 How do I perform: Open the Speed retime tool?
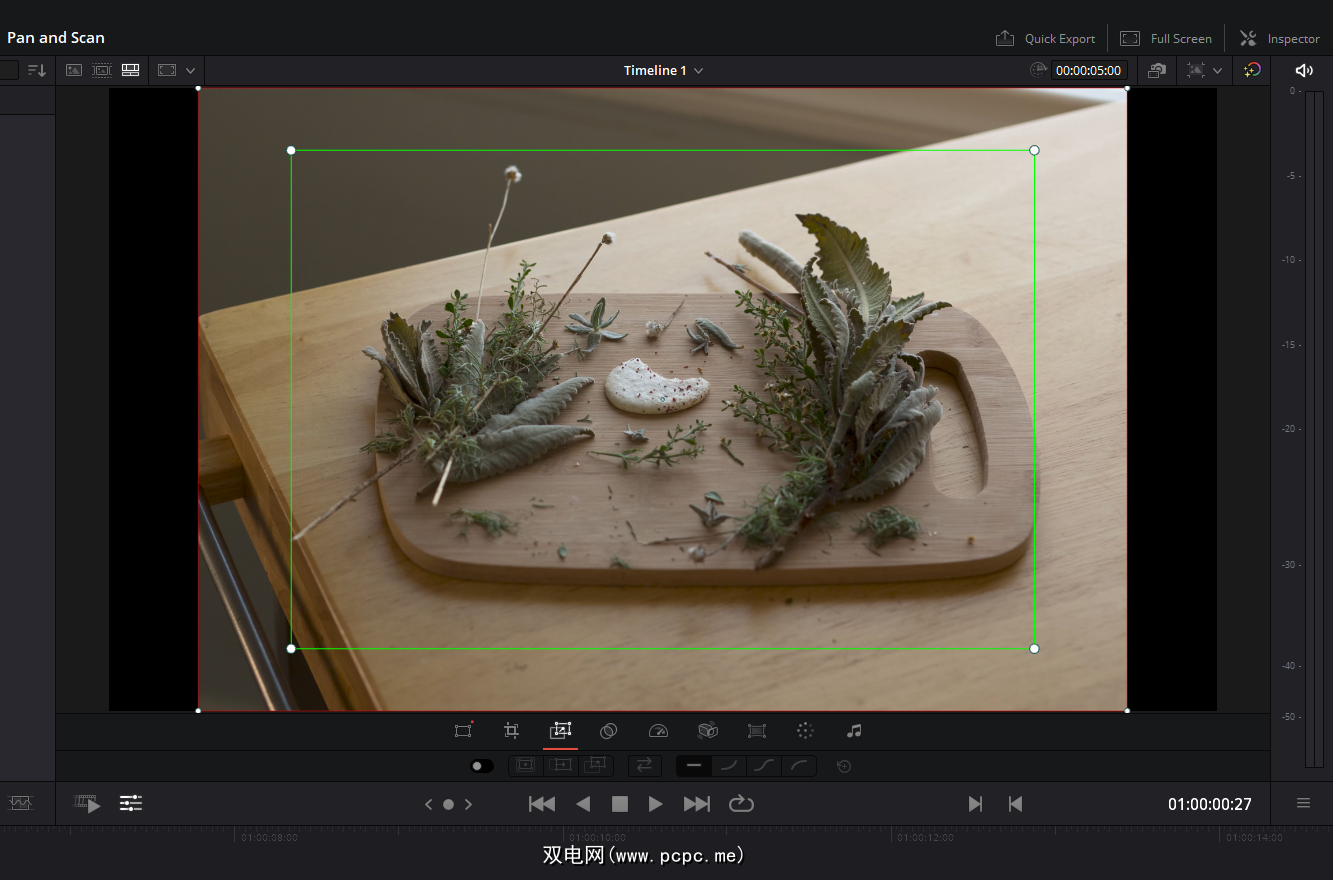[657, 731]
